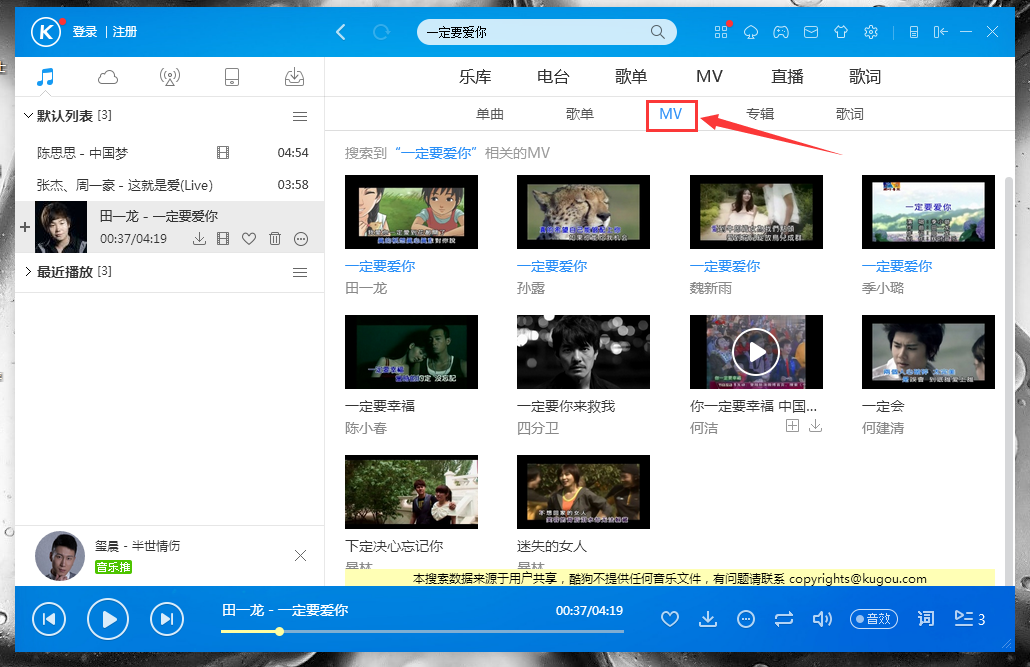Screen dimensions: 1030x667
Task: Mute the volume speaker
Action: pos(822,619)
